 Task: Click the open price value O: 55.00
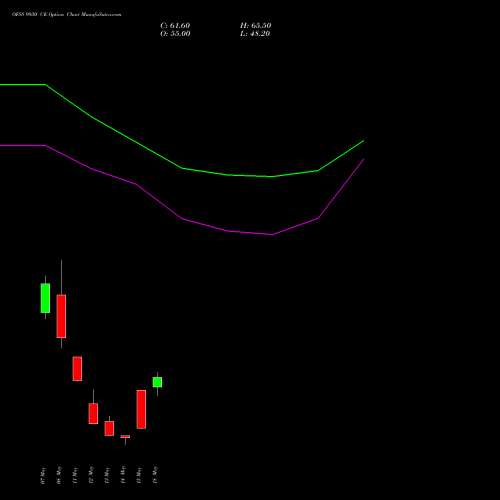[x=175, y=34]
